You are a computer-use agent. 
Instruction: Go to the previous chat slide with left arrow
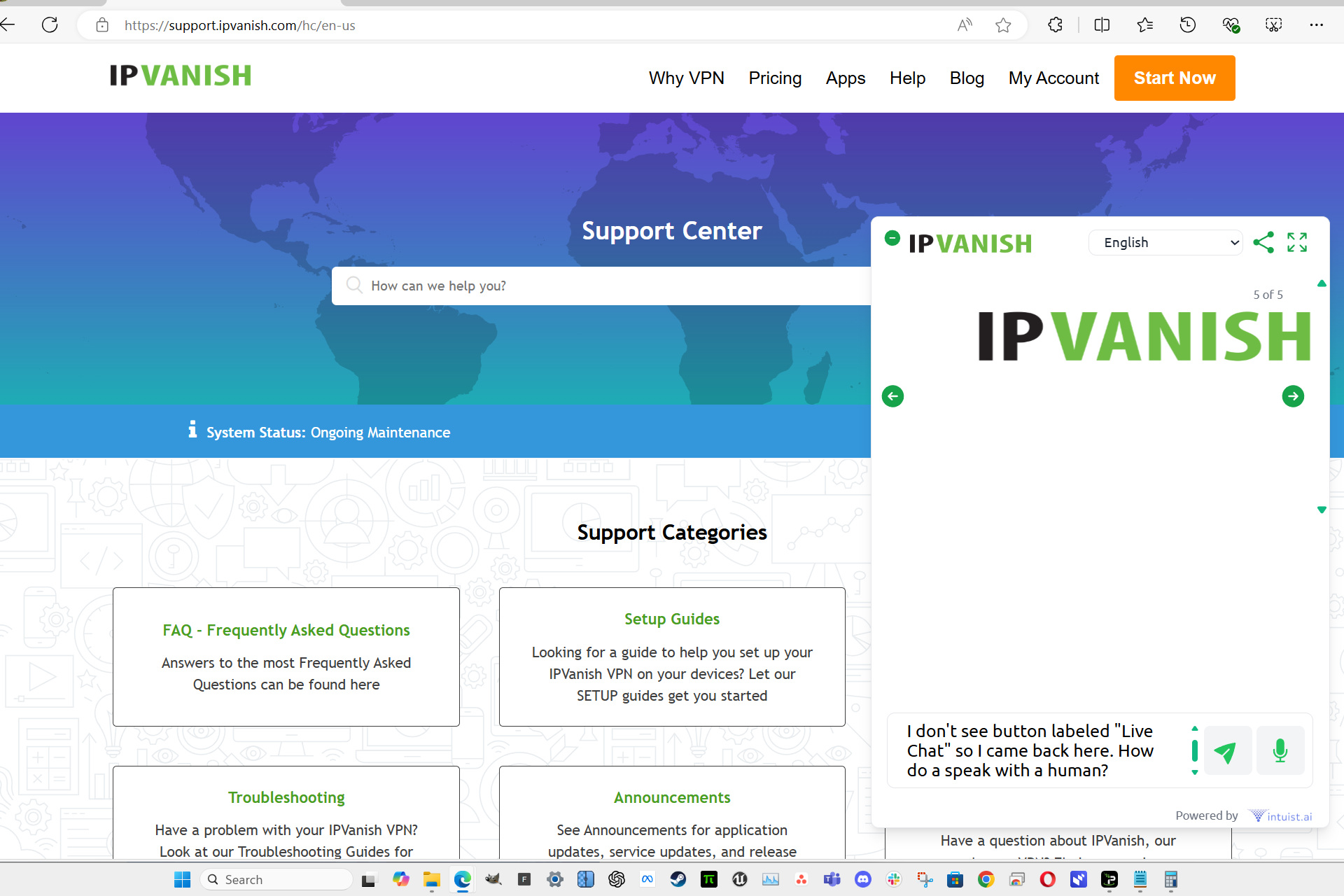tap(892, 396)
